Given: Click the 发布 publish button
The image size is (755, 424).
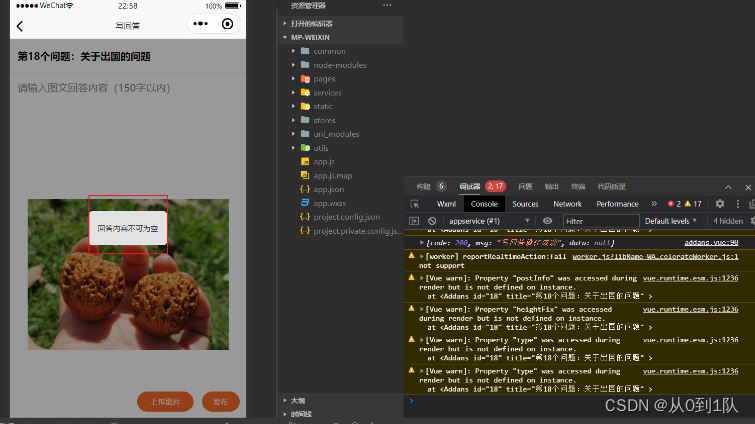Looking at the screenshot, I should [221, 401].
